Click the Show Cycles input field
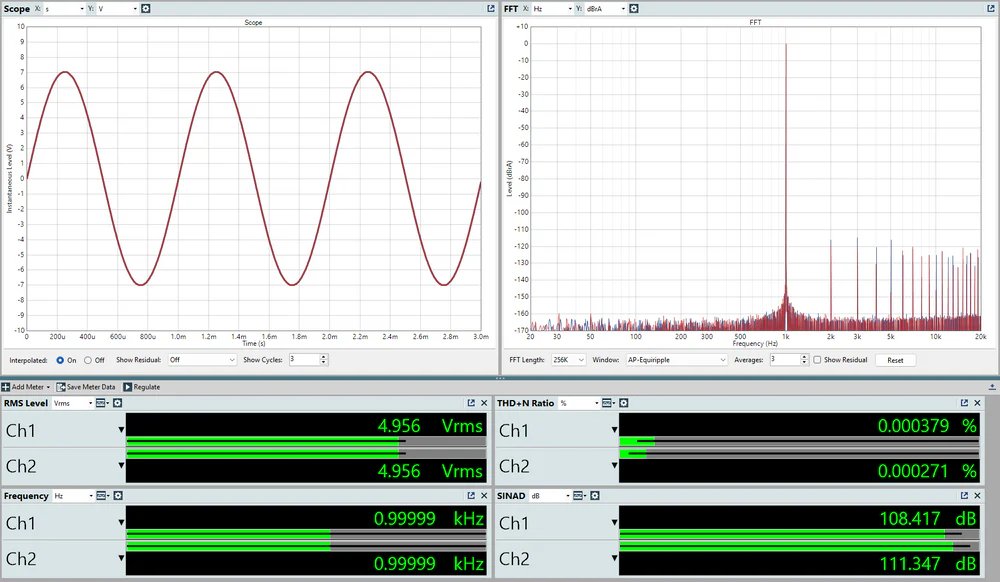 (304, 360)
